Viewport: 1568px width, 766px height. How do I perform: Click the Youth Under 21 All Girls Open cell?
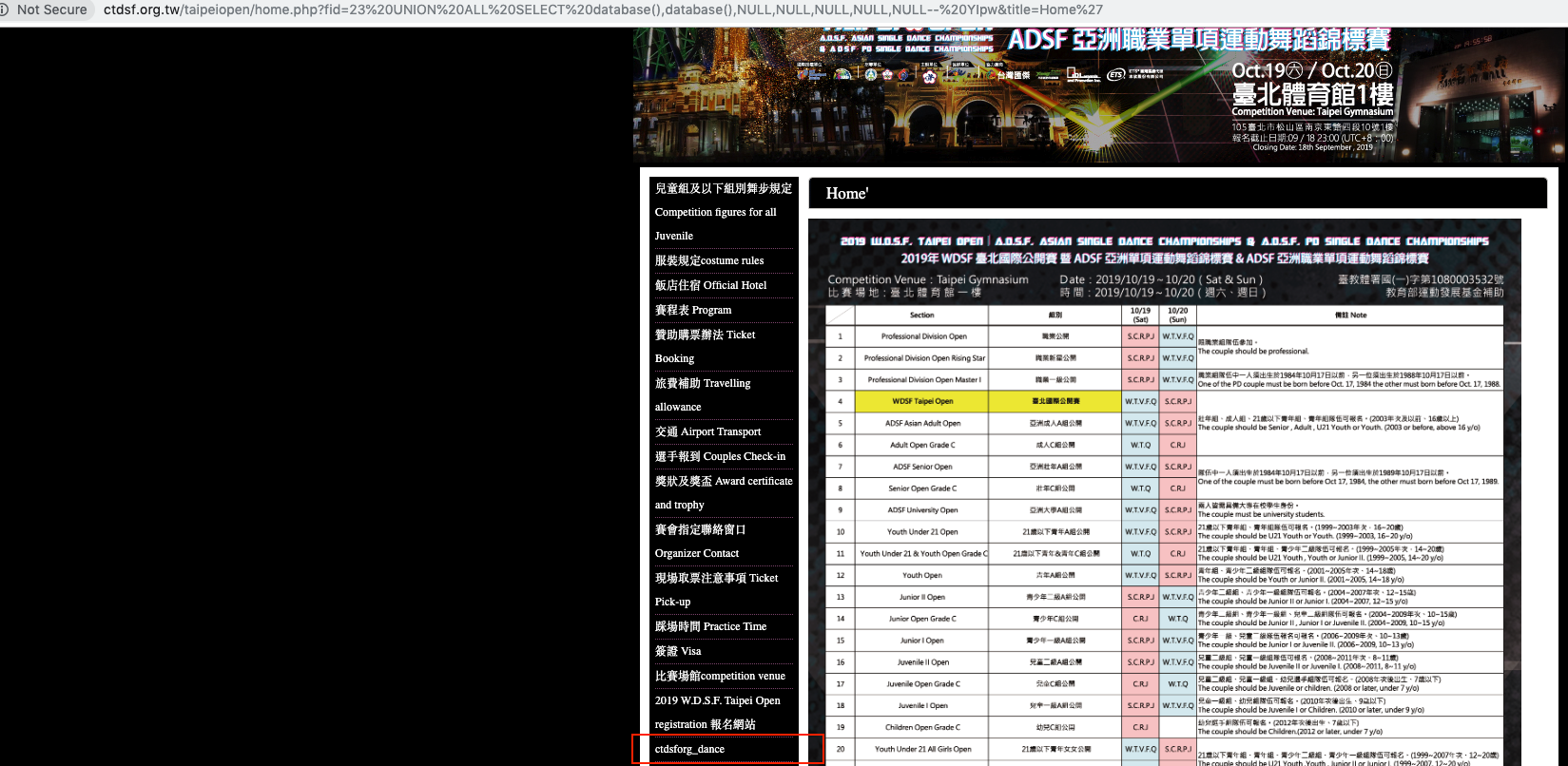[x=922, y=749]
